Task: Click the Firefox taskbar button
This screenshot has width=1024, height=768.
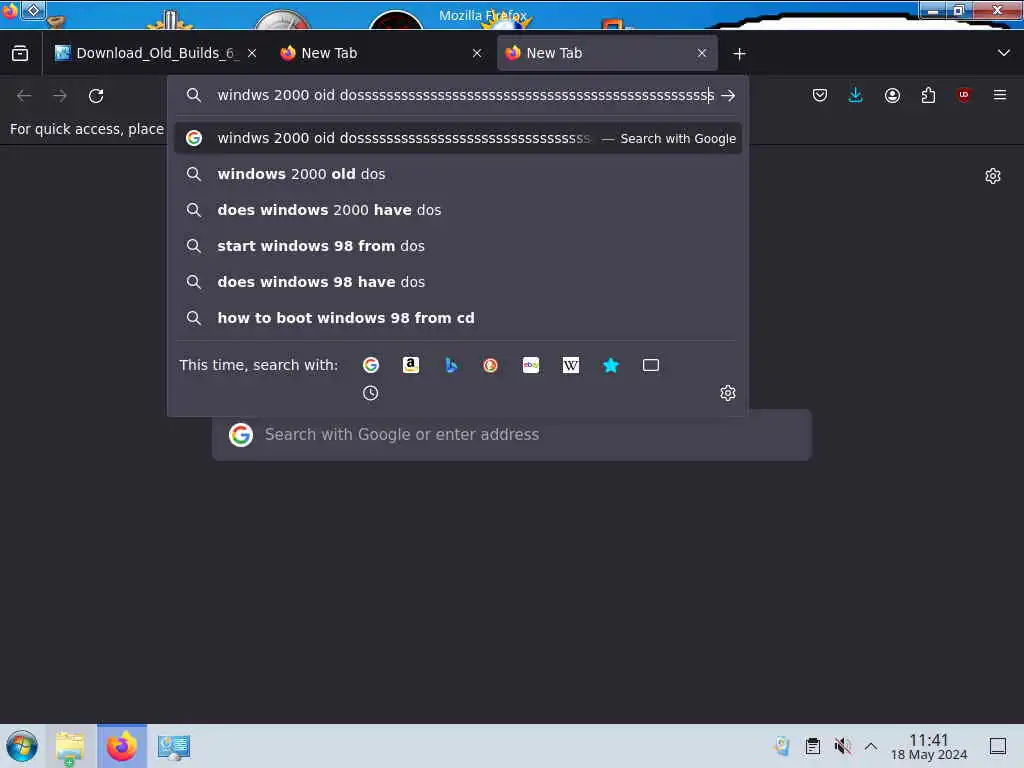Action: click(x=122, y=746)
